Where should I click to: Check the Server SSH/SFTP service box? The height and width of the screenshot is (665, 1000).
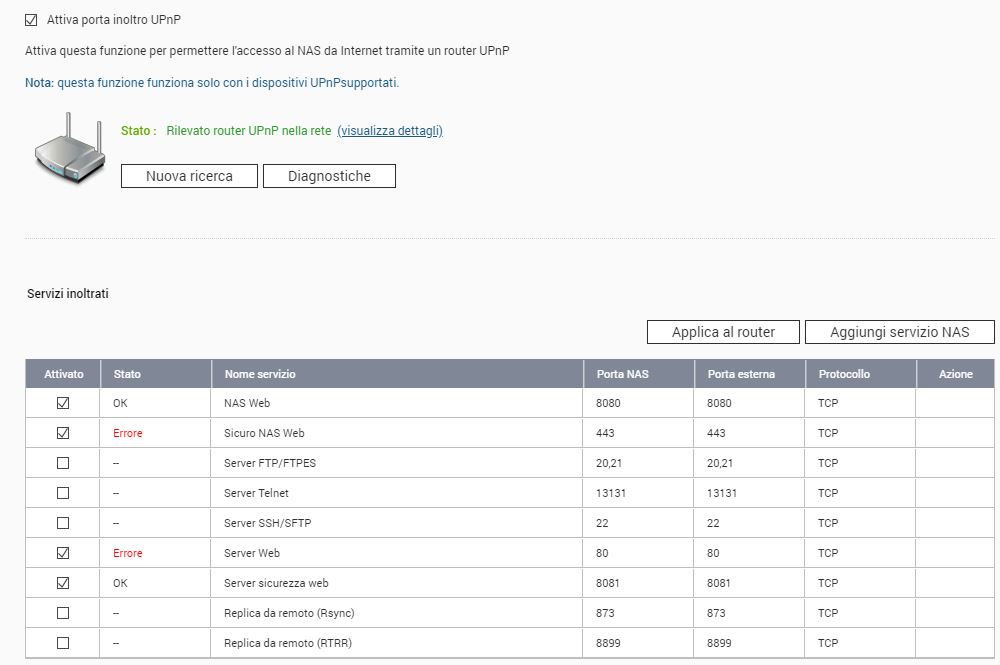(63, 523)
